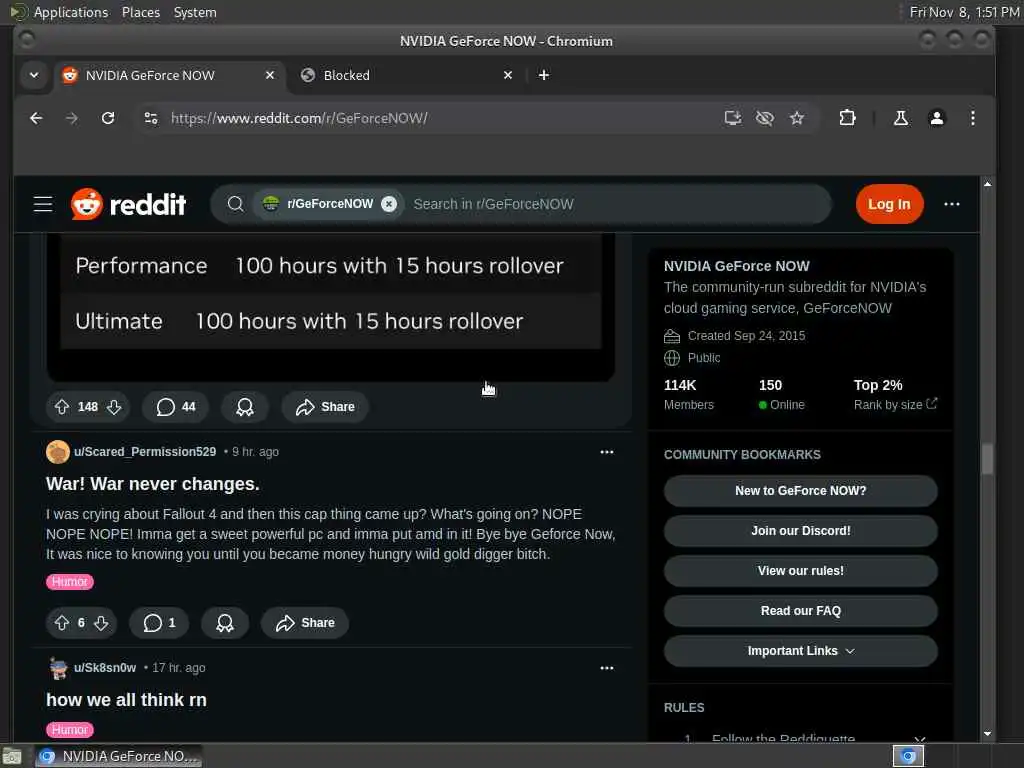Give award on the 148-vote post
1024x768 pixels.
point(245,407)
